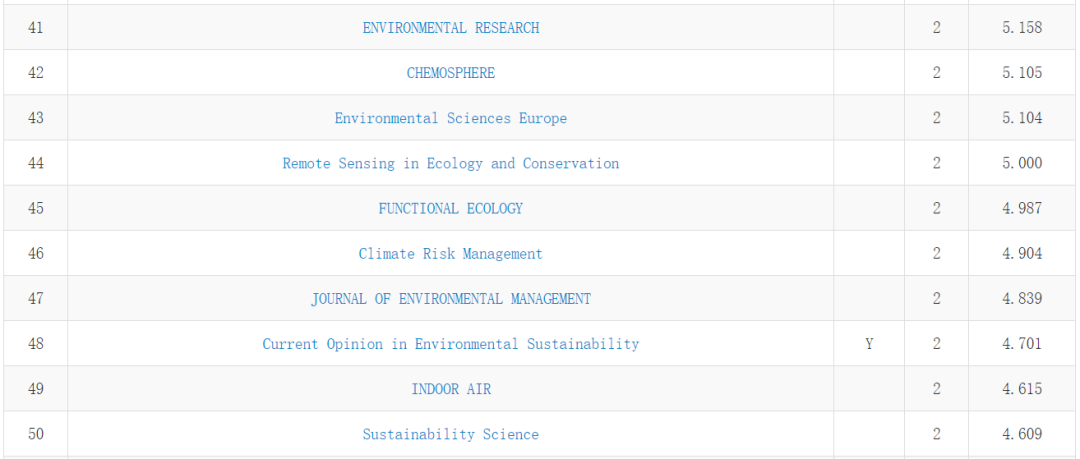
Task: Open the Sustainability Science journal link
Action: (450, 434)
